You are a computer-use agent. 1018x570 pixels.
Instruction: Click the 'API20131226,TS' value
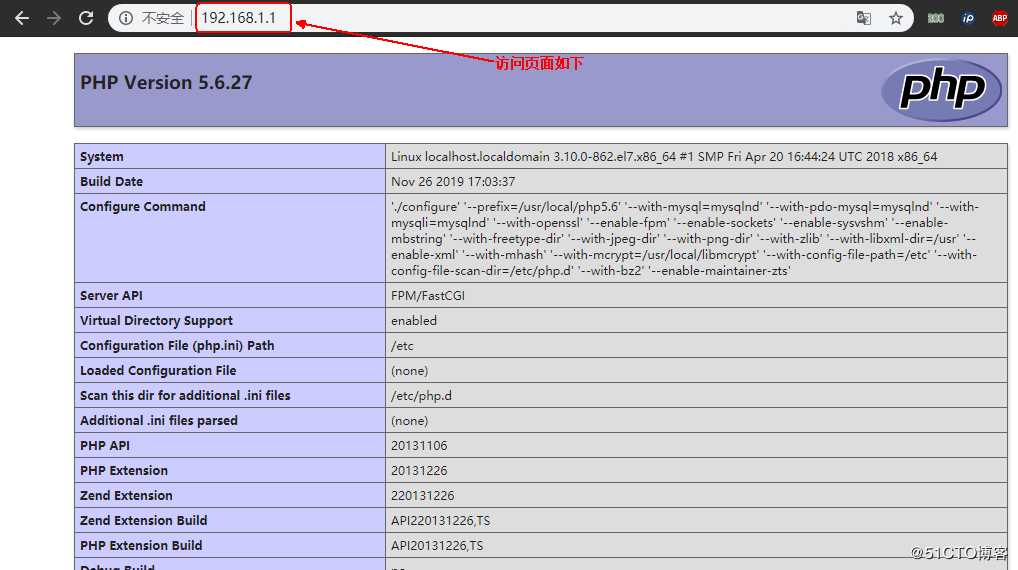click(x=437, y=545)
